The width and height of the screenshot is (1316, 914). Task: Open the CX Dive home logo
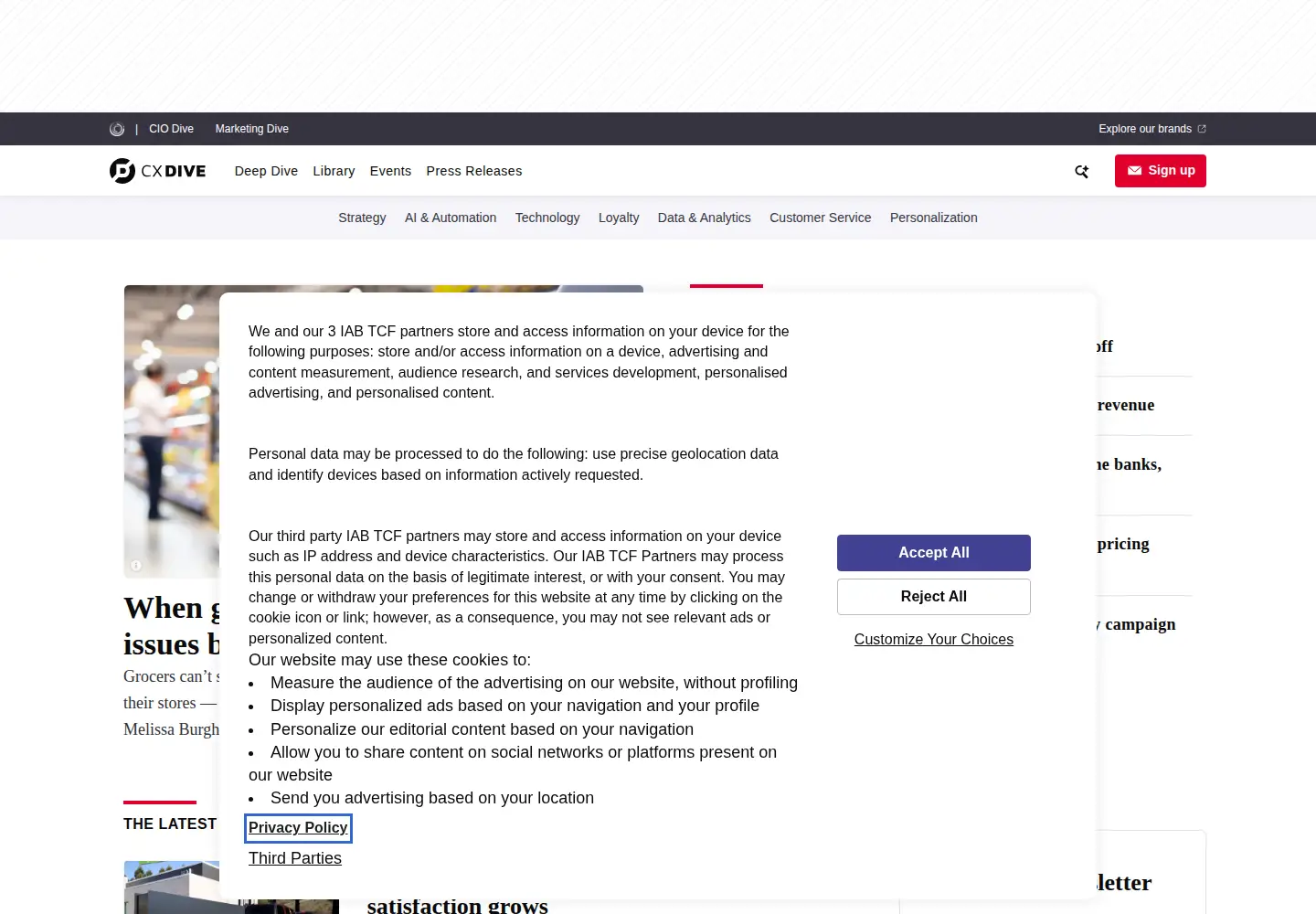click(x=158, y=171)
